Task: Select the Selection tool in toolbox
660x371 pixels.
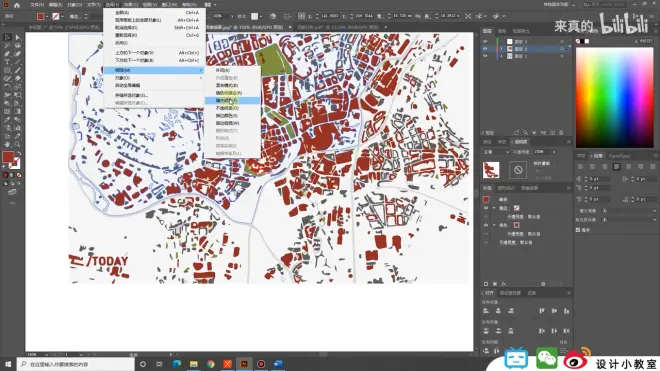Action: [x=7, y=37]
